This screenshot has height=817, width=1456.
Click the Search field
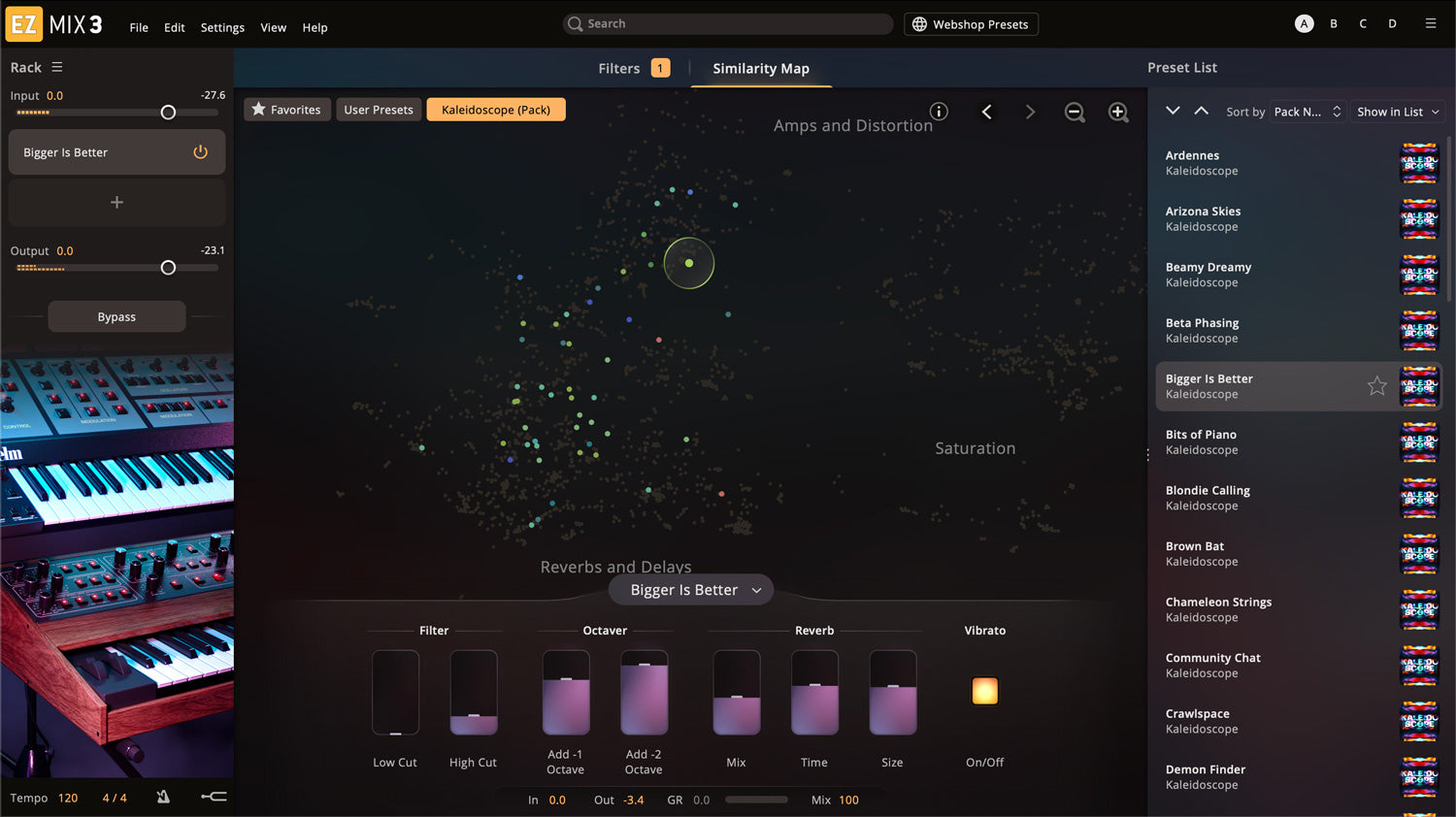coord(728,23)
